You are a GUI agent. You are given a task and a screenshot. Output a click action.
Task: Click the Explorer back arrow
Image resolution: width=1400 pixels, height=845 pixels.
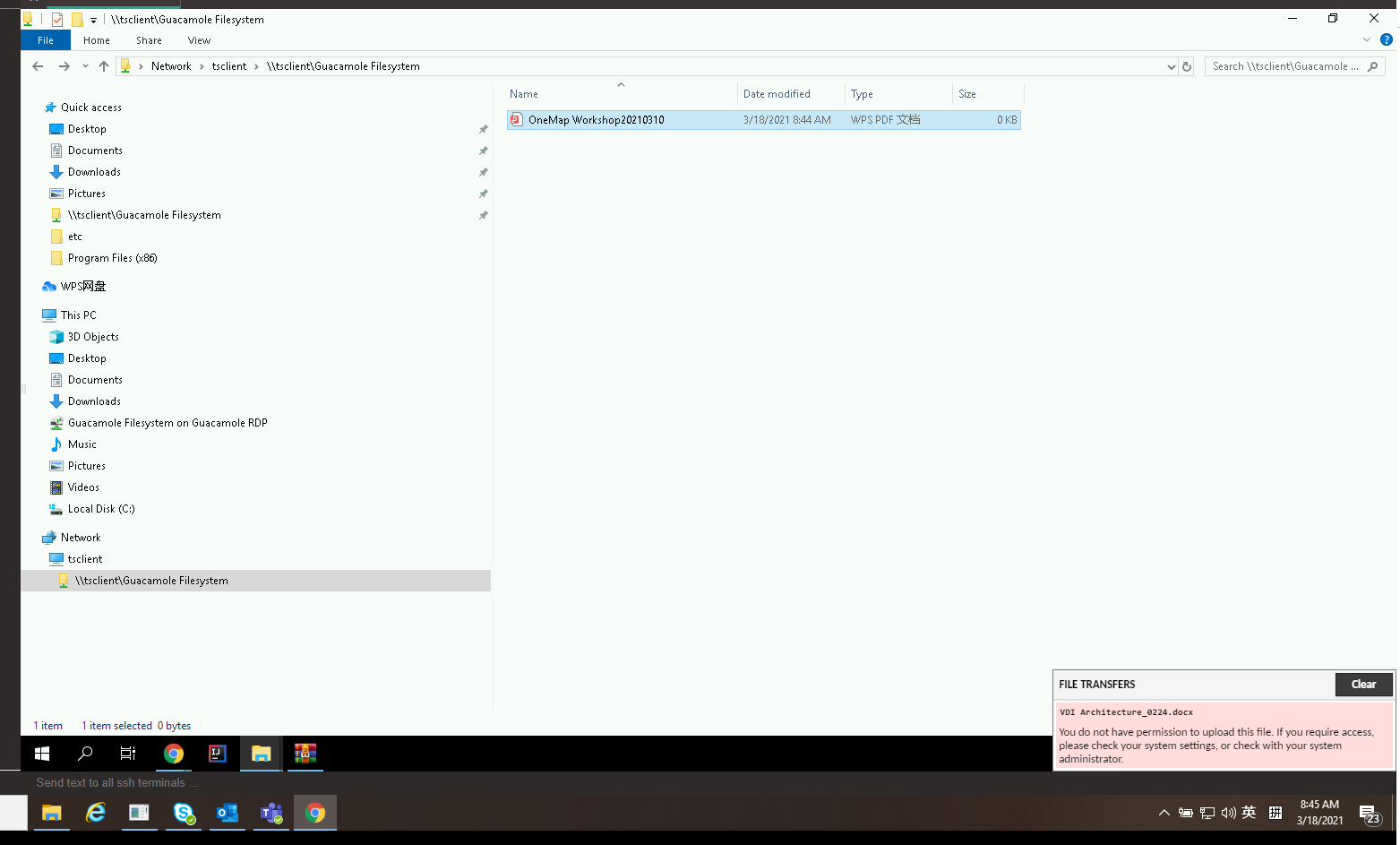38,66
